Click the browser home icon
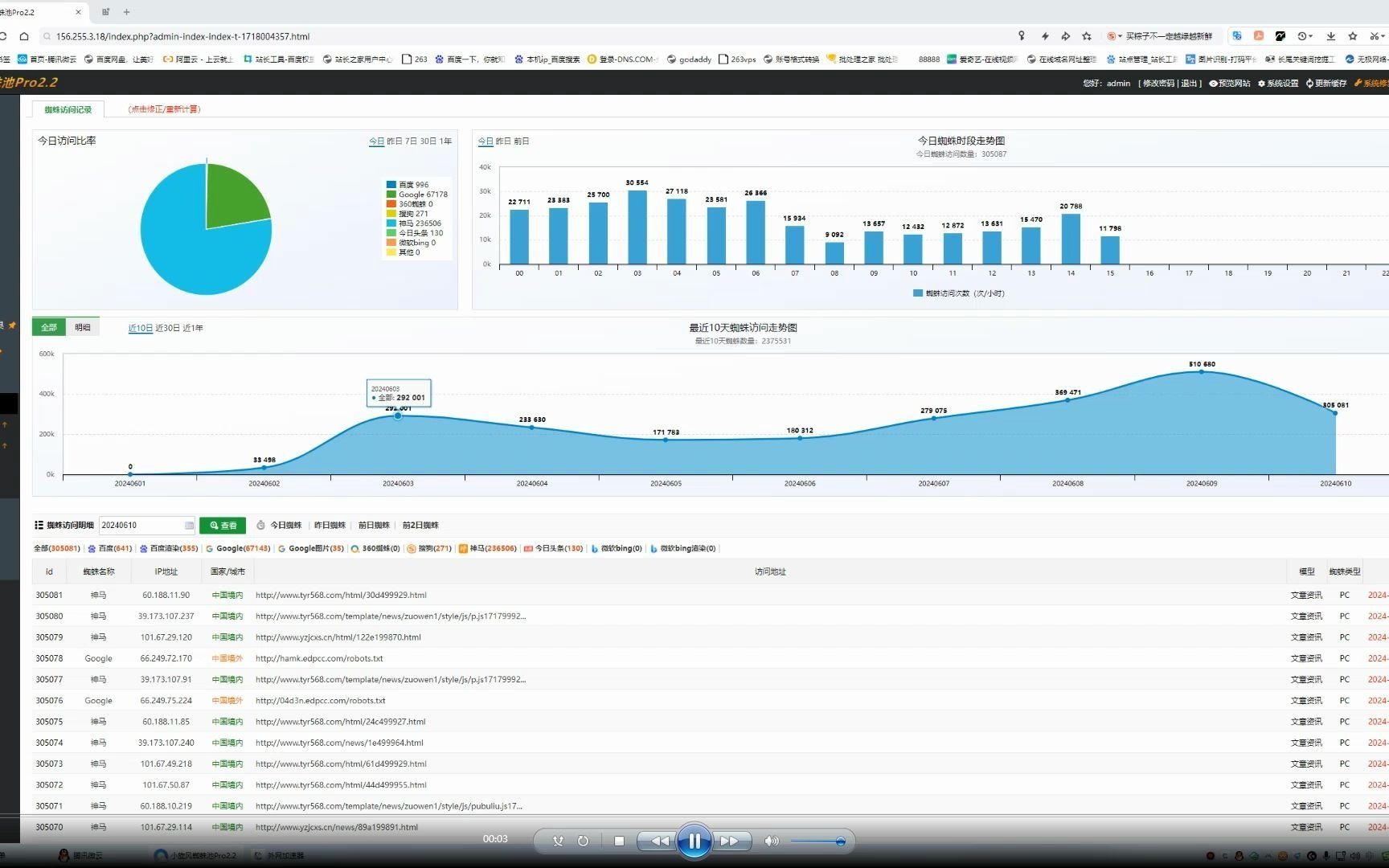The width and height of the screenshot is (1389, 868). click(x=24, y=36)
